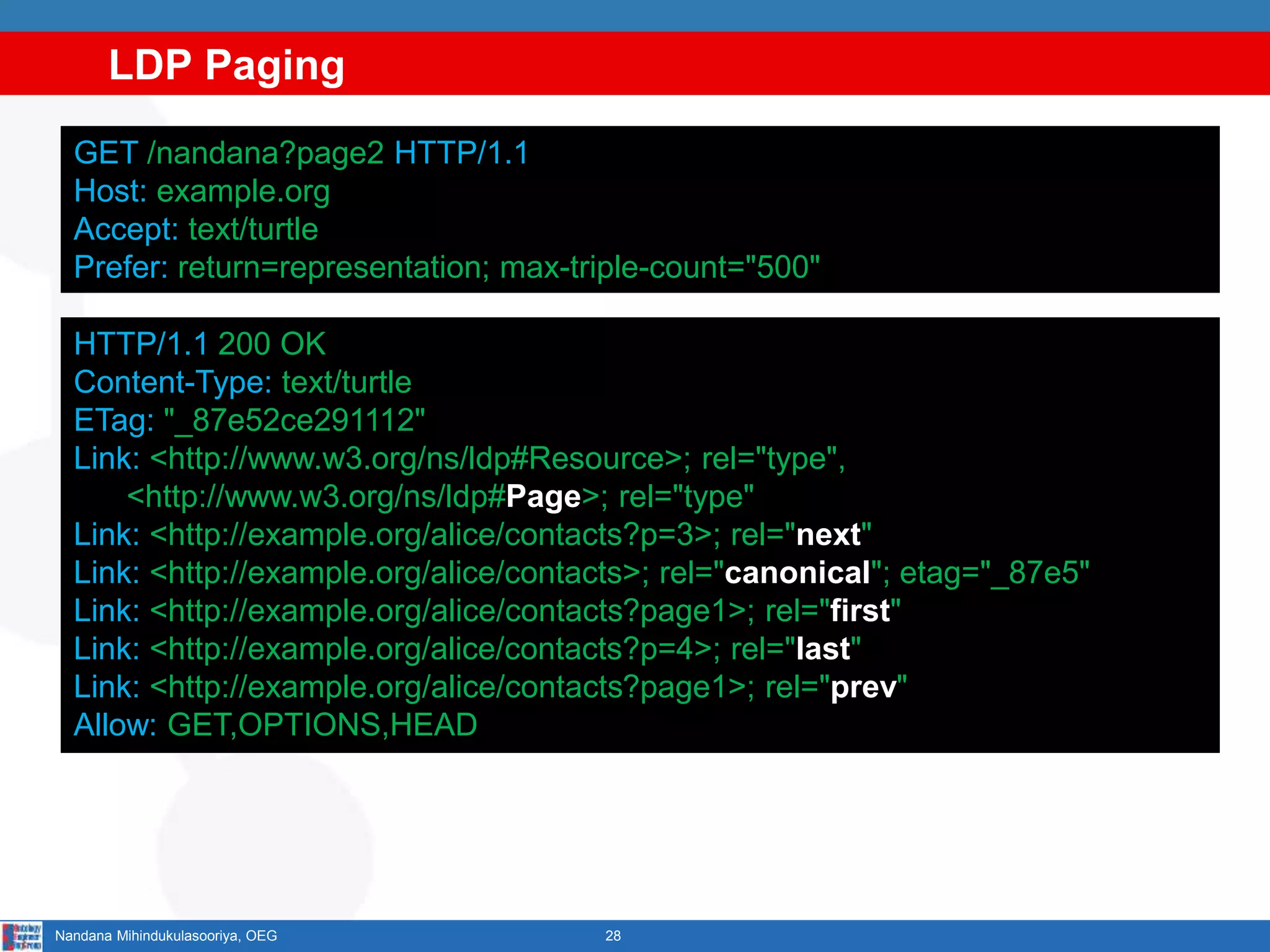Click the OEG logo in footer
This screenshot has width=1270, height=952.
(x=22, y=936)
